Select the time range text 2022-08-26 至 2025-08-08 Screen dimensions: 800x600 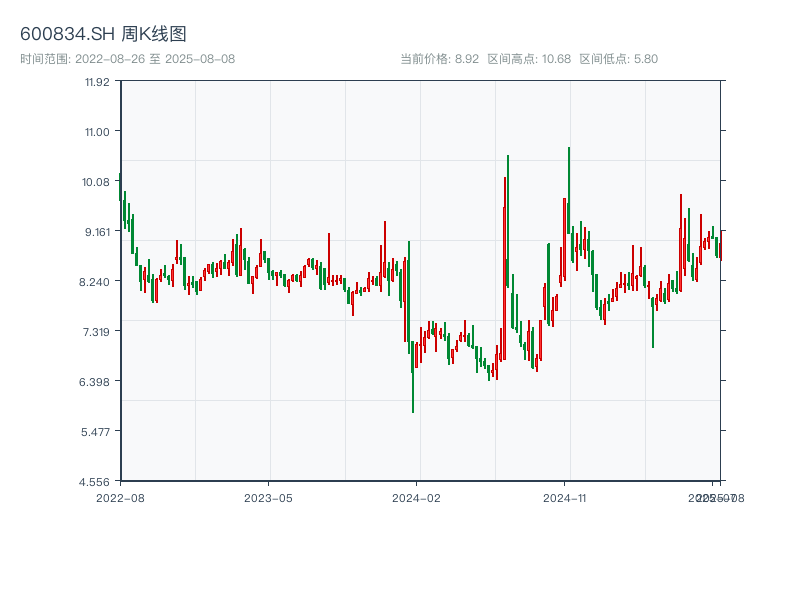pos(155,59)
